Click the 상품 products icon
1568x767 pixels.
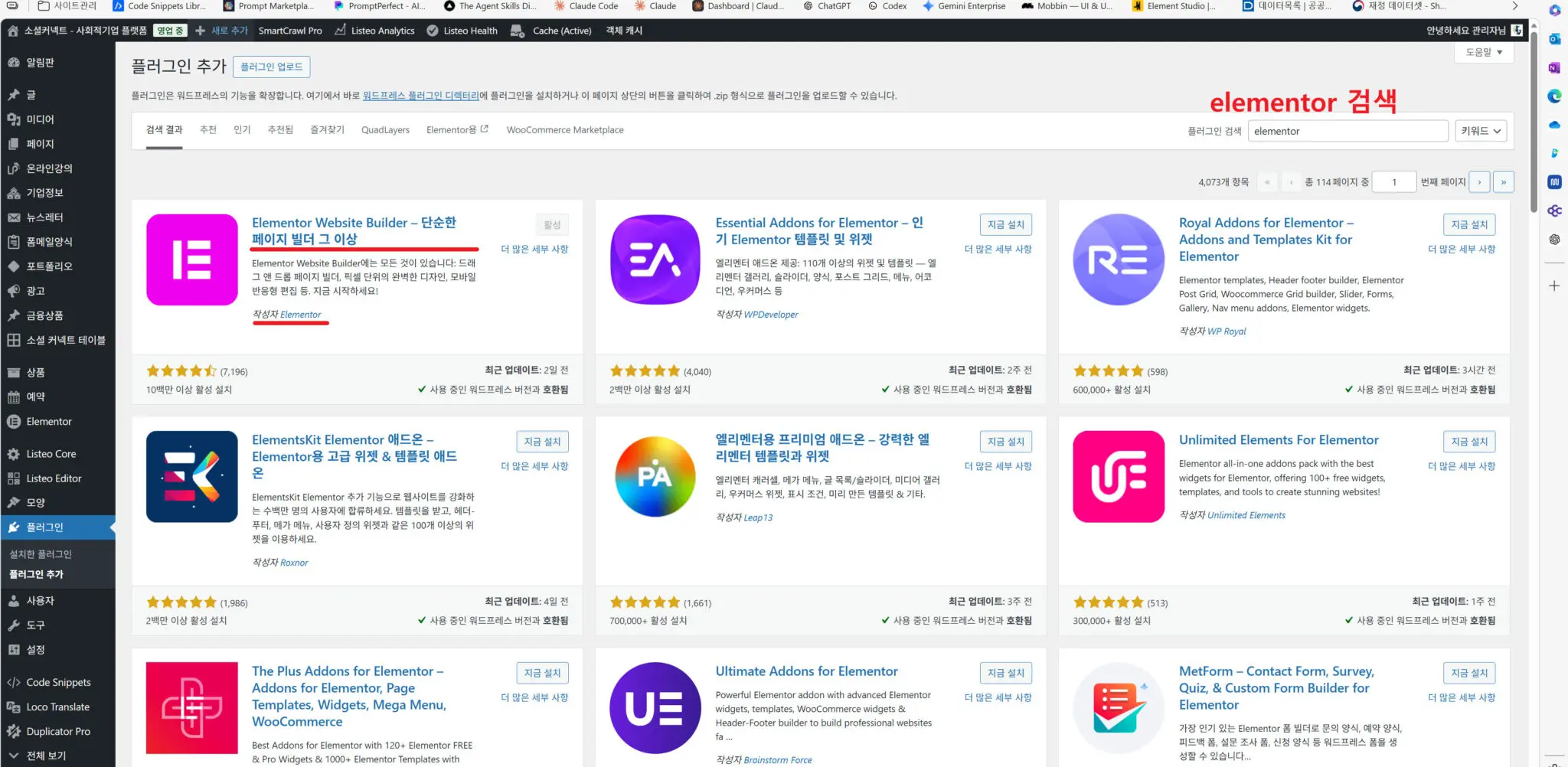(x=14, y=373)
